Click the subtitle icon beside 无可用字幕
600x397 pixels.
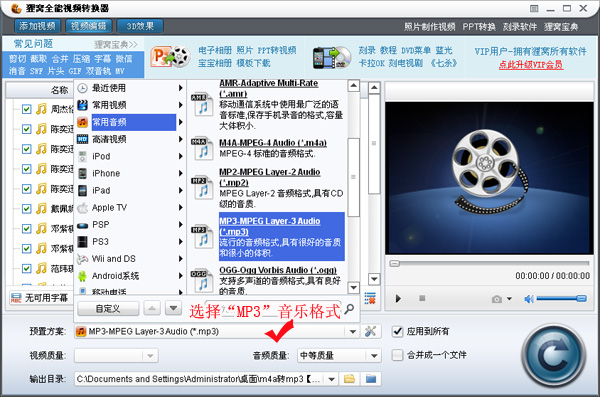[16, 298]
